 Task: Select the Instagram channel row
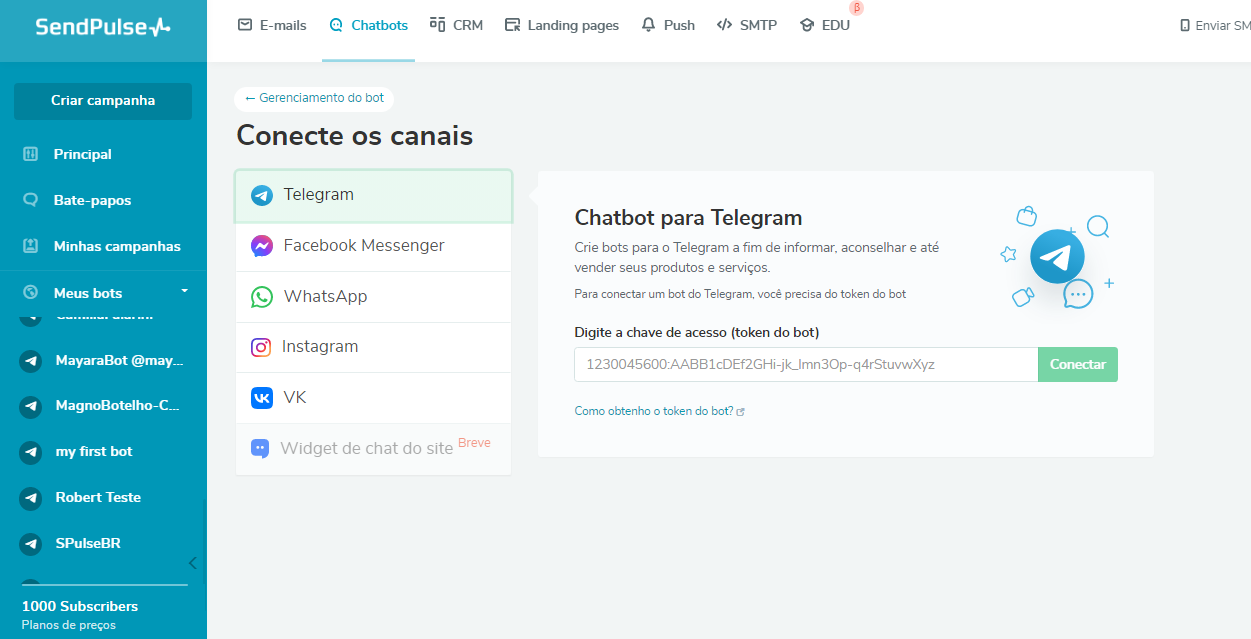[373, 347]
